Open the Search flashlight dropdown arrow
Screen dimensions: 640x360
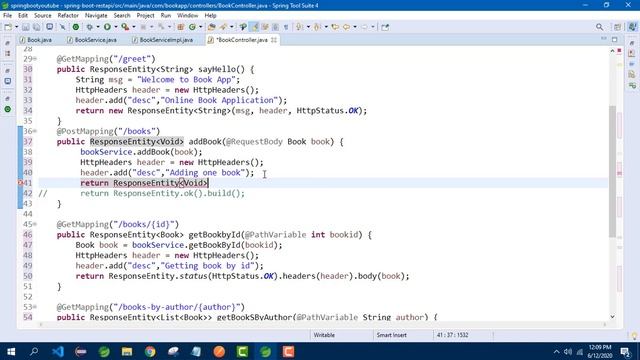click(231, 27)
